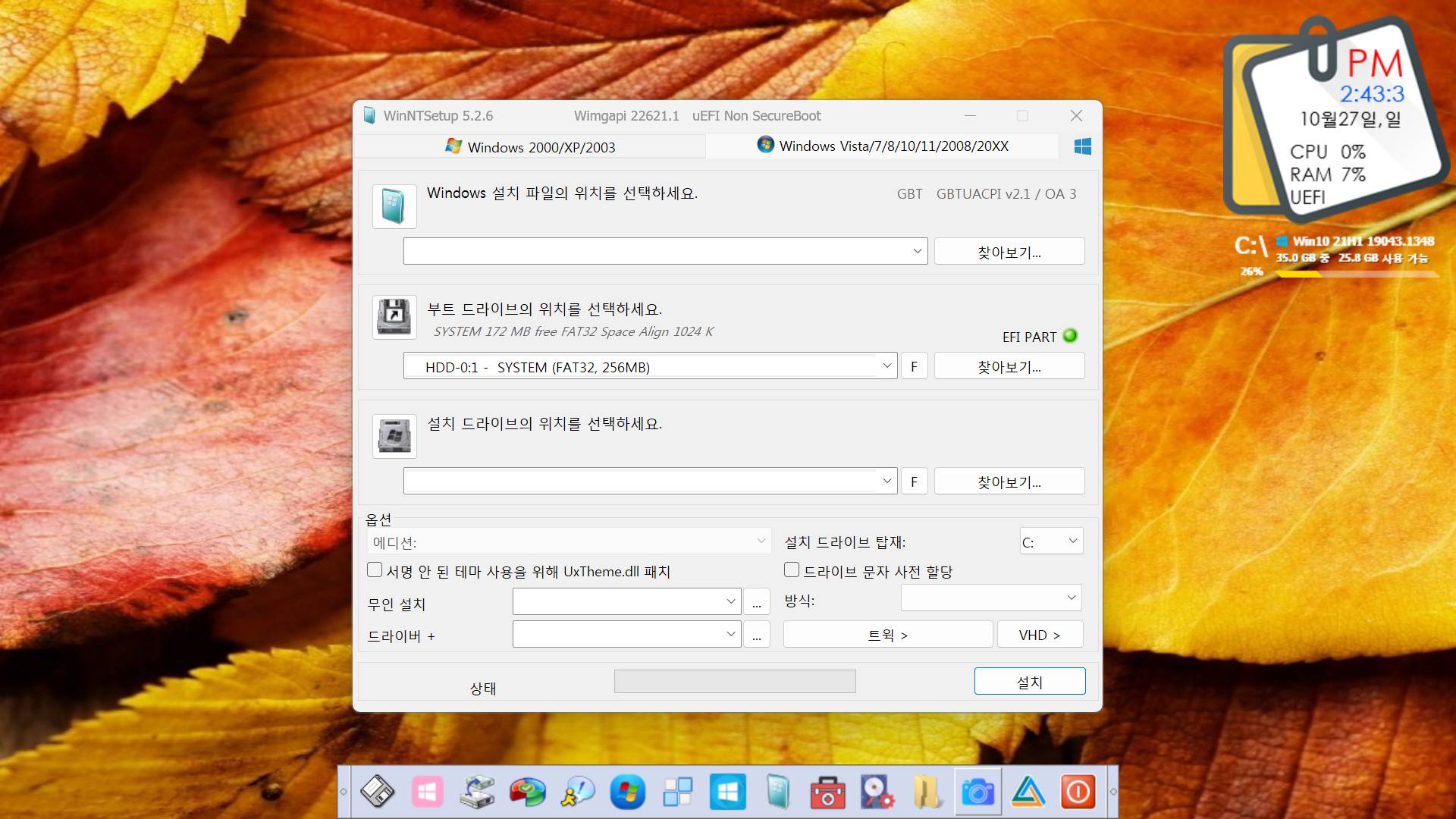Open the blue squares tile dock icon
The width and height of the screenshot is (1456, 819).
point(677,792)
